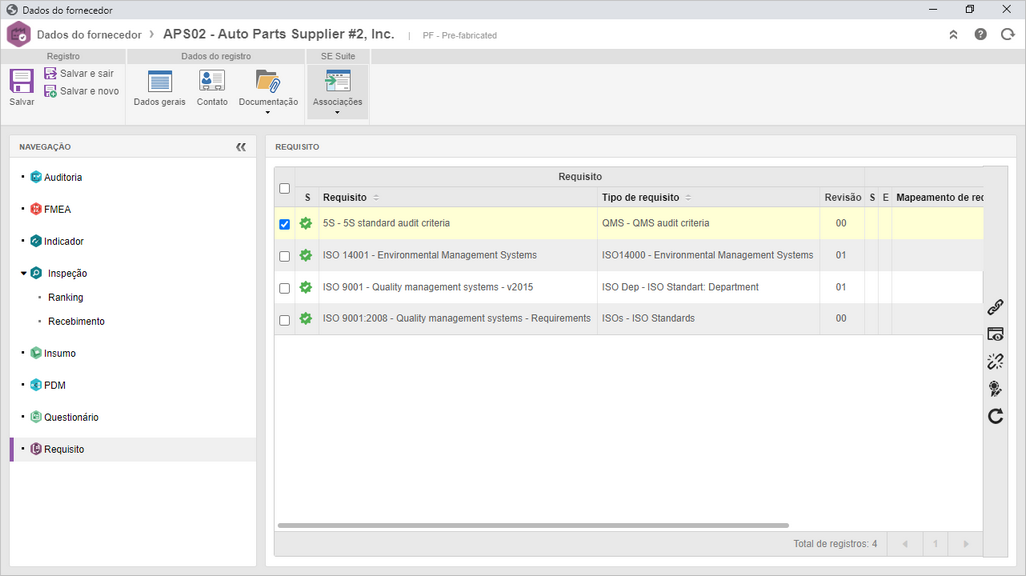Uncheck the 5S standard audit criteria row
Image resolution: width=1026 pixels, height=576 pixels.
pyautogui.click(x=285, y=224)
